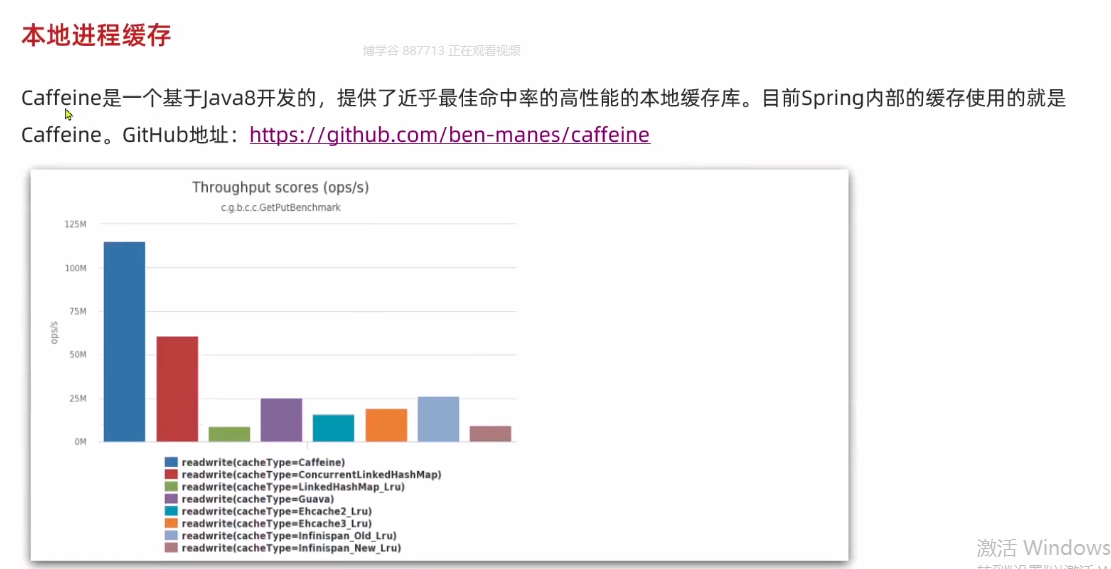
Task: Click the teal Ehcache2_Lru legend swatch
Action: click(x=171, y=511)
